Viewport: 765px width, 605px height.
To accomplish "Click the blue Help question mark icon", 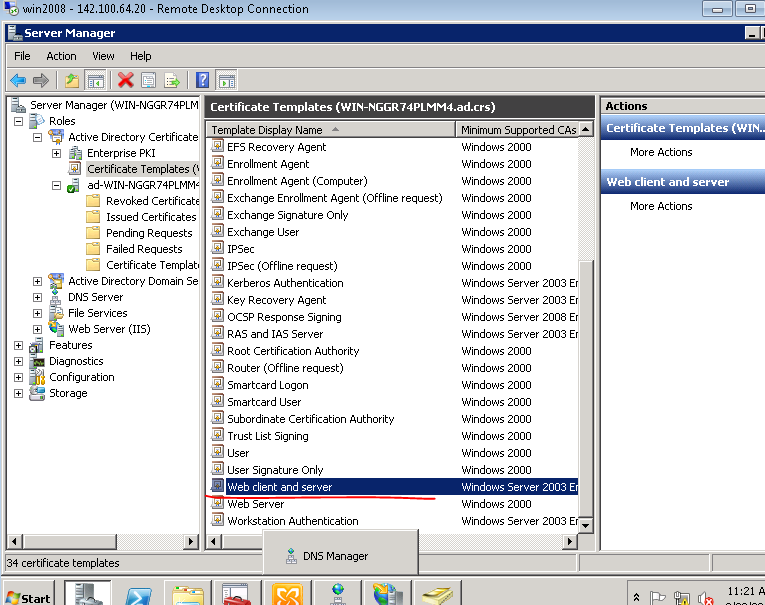I will click(202, 80).
